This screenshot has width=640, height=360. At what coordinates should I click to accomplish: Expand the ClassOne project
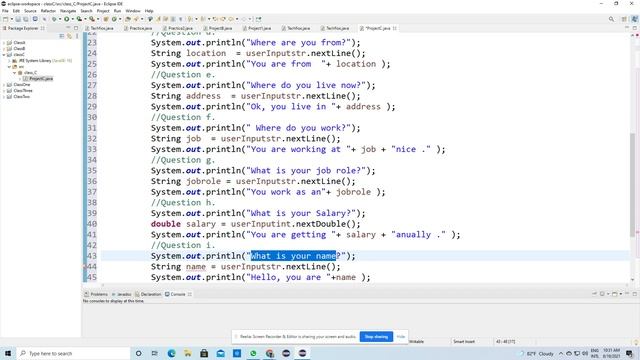tap(4, 84)
